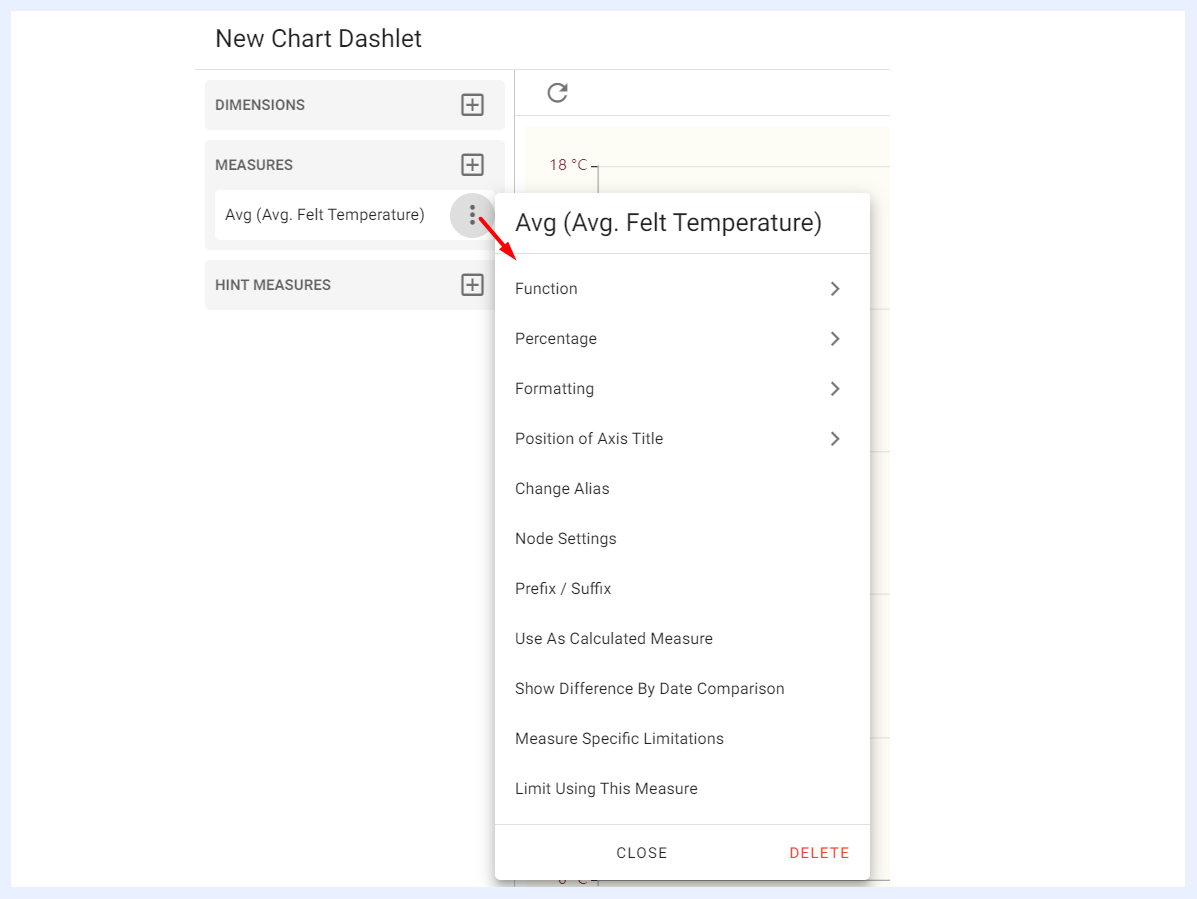
Task: Click the red DELETE button
Action: click(819, 853)
